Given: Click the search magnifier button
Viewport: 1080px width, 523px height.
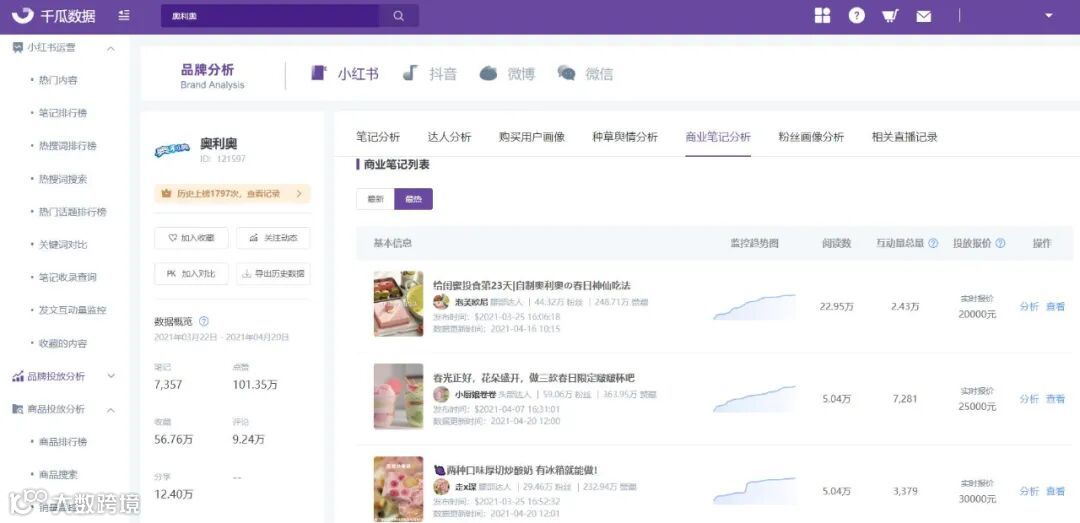Looking at the screenshot, I should click(x=399, y=16).
